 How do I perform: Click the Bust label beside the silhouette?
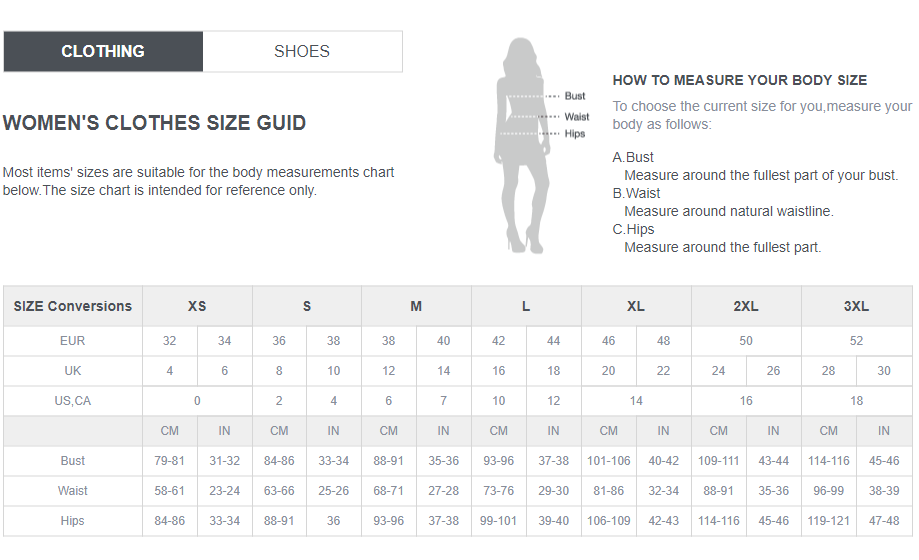[574, 96]
